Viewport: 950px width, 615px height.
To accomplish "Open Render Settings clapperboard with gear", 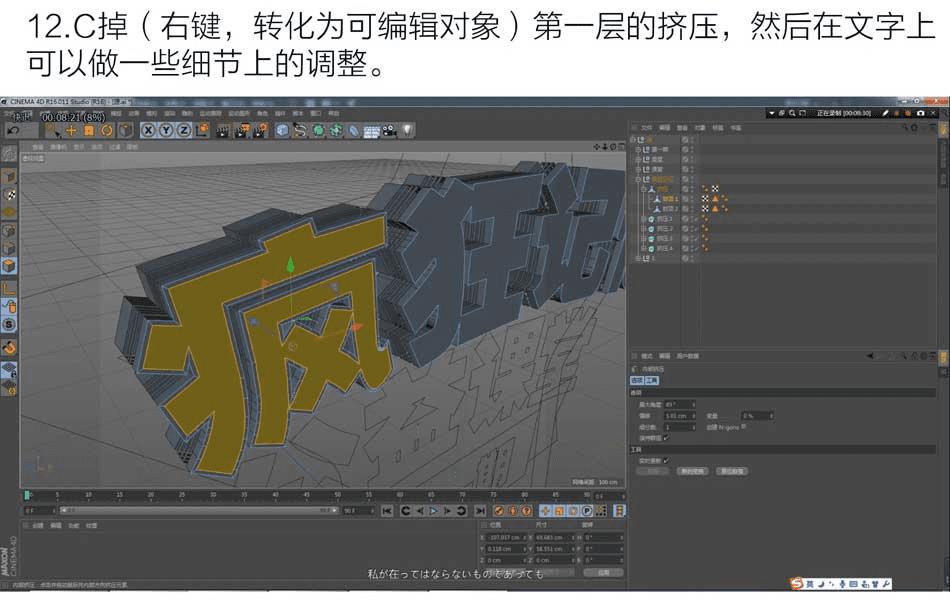I will point(261,130).
